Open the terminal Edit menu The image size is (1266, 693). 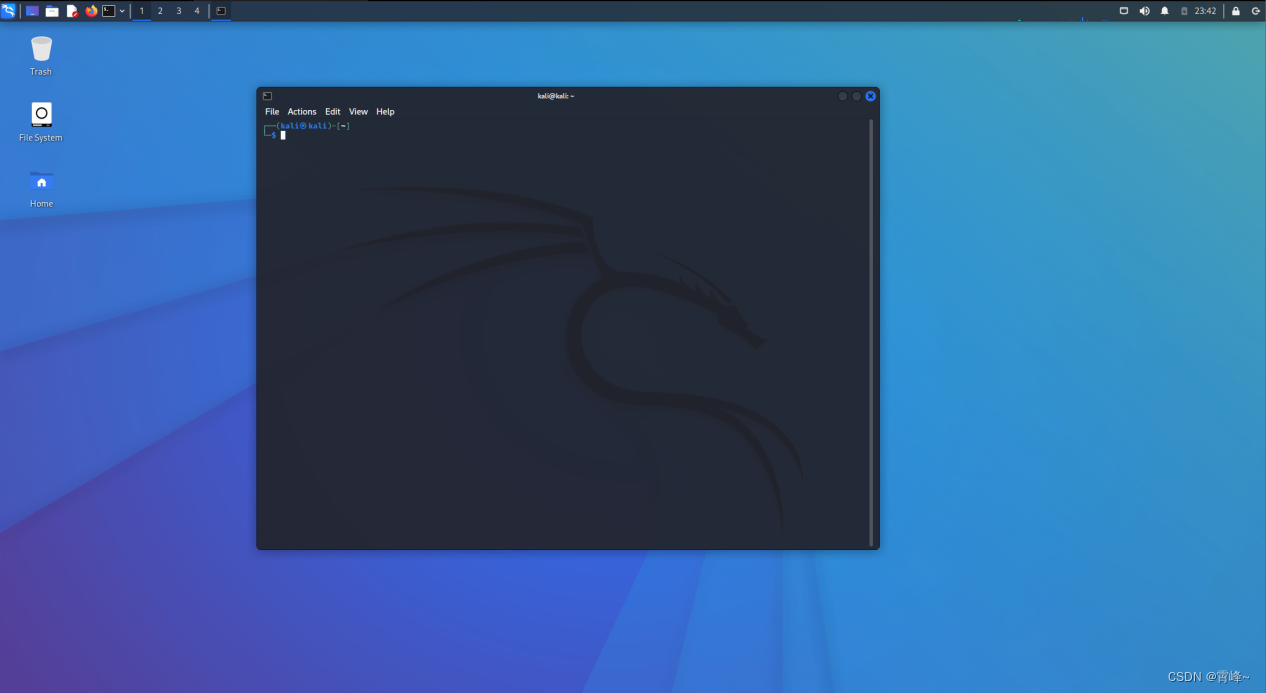[333, 112]
